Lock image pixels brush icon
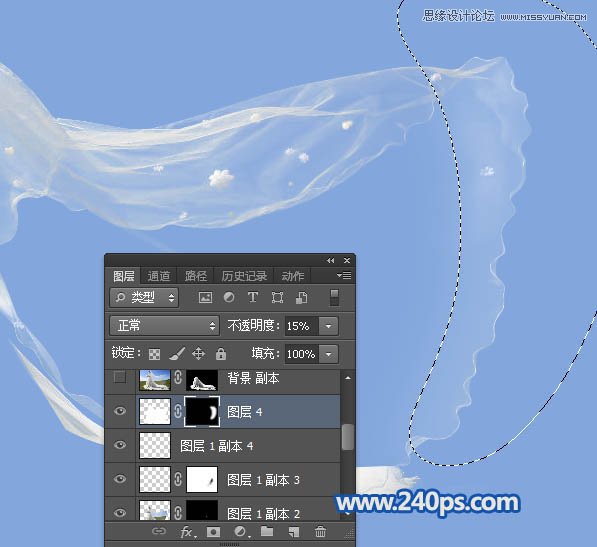 [177, 354]
